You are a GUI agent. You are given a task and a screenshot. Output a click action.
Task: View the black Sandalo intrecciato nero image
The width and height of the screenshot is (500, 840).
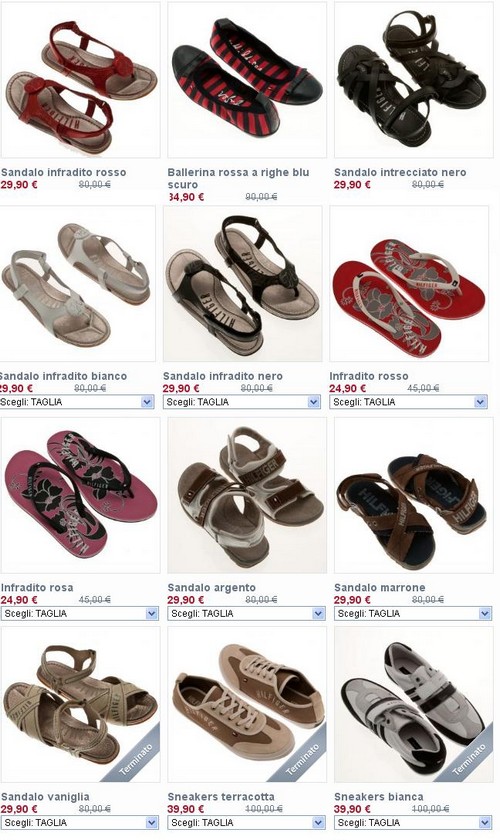(413, 80)
